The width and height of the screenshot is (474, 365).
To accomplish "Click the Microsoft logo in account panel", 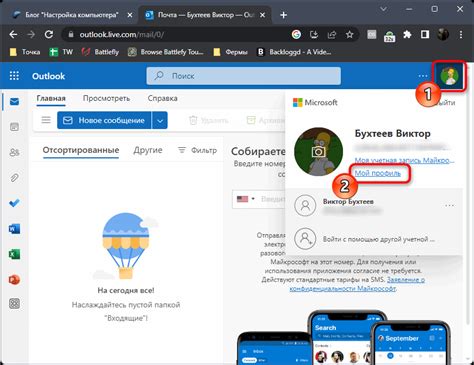I will (x=315, y=103).
